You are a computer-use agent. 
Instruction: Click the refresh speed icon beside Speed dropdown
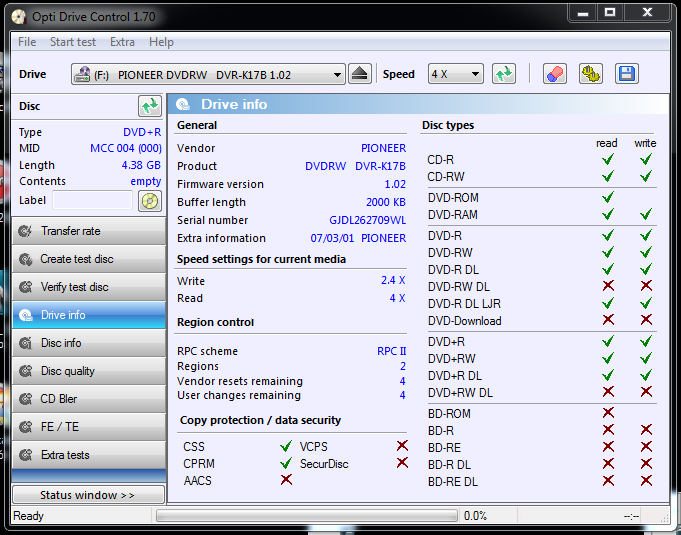[x=504, y=74]
